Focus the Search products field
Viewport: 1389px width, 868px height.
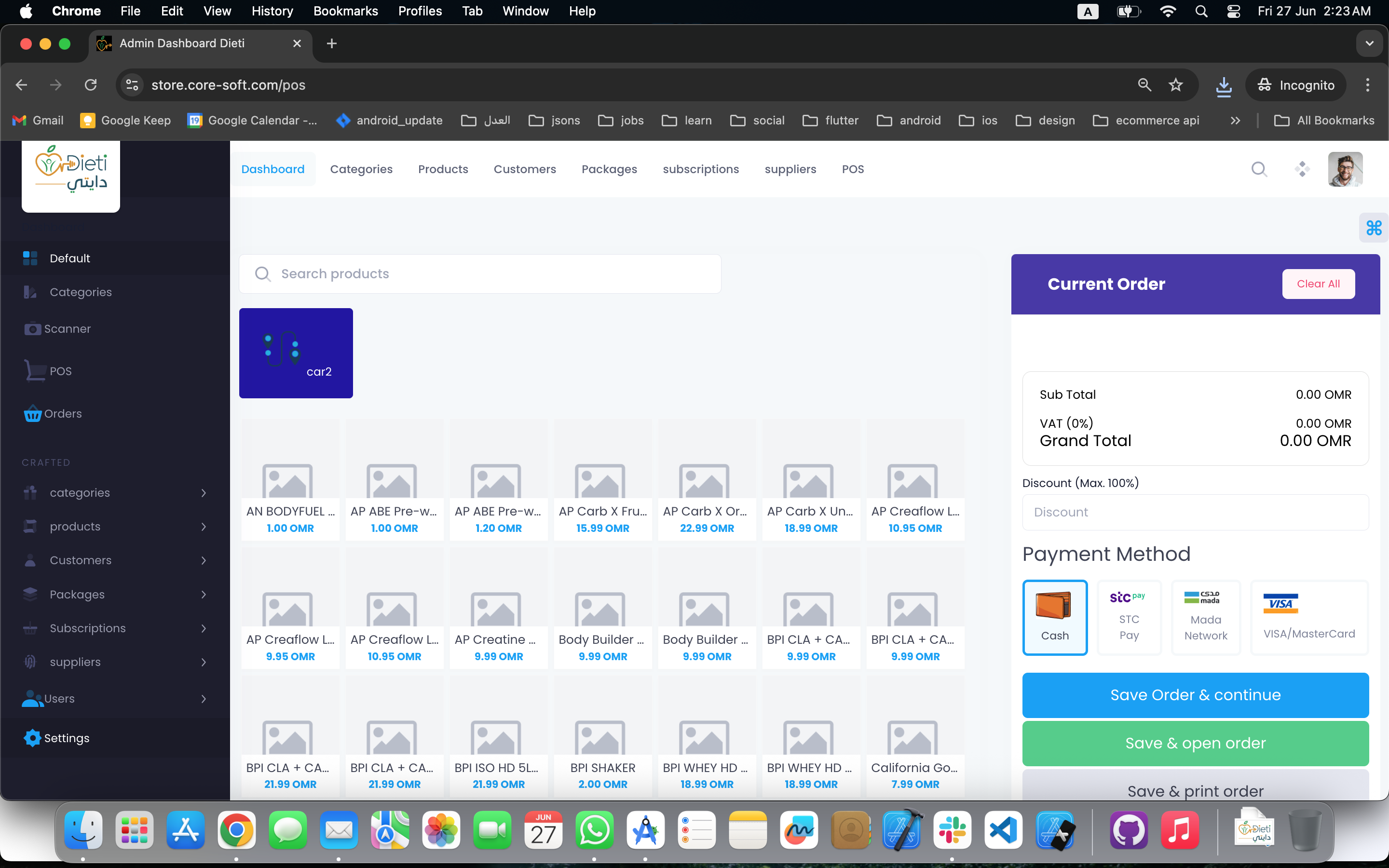coord(480,274)
